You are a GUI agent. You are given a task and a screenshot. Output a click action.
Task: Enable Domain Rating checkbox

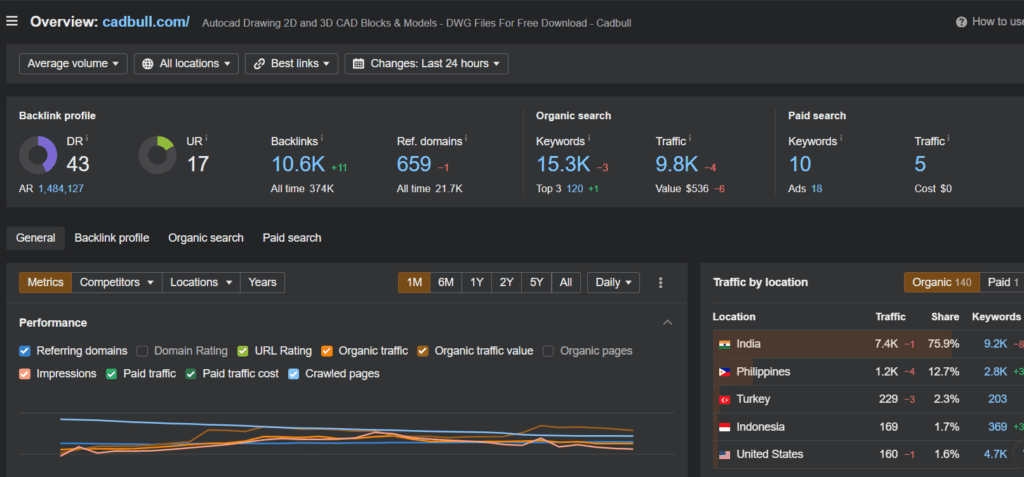point(142,351)
